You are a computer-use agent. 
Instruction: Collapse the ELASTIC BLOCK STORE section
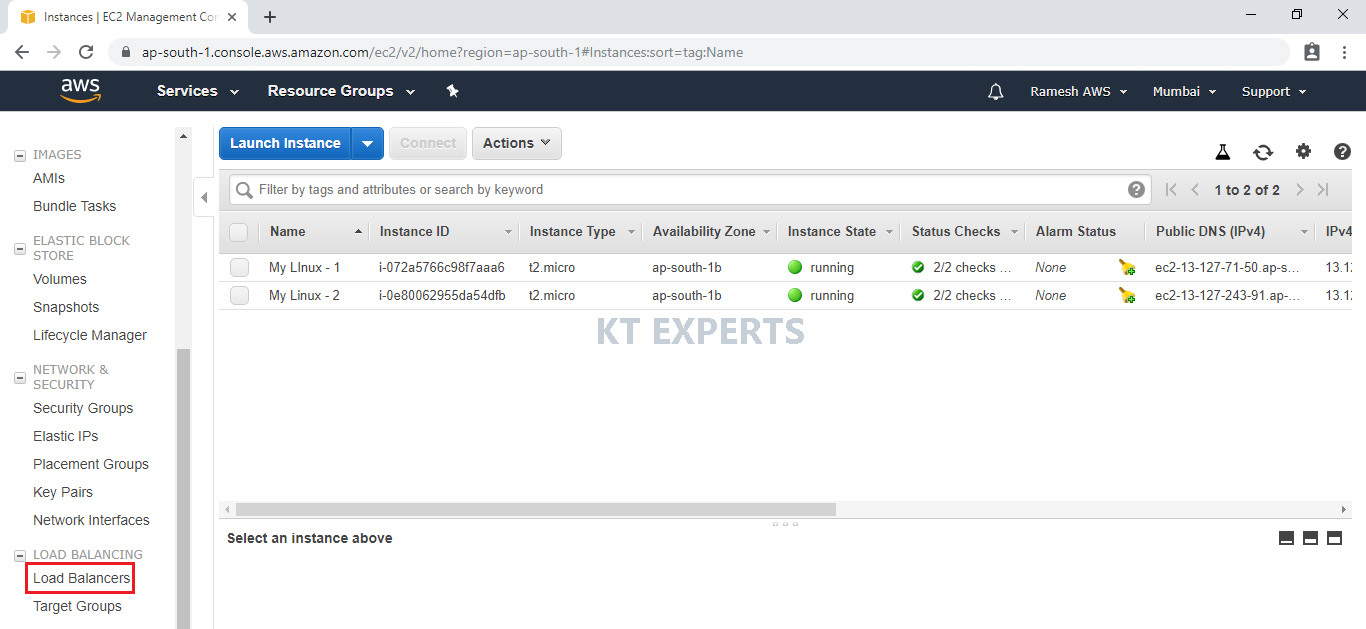pyautogui.click(x=19, y=248)
